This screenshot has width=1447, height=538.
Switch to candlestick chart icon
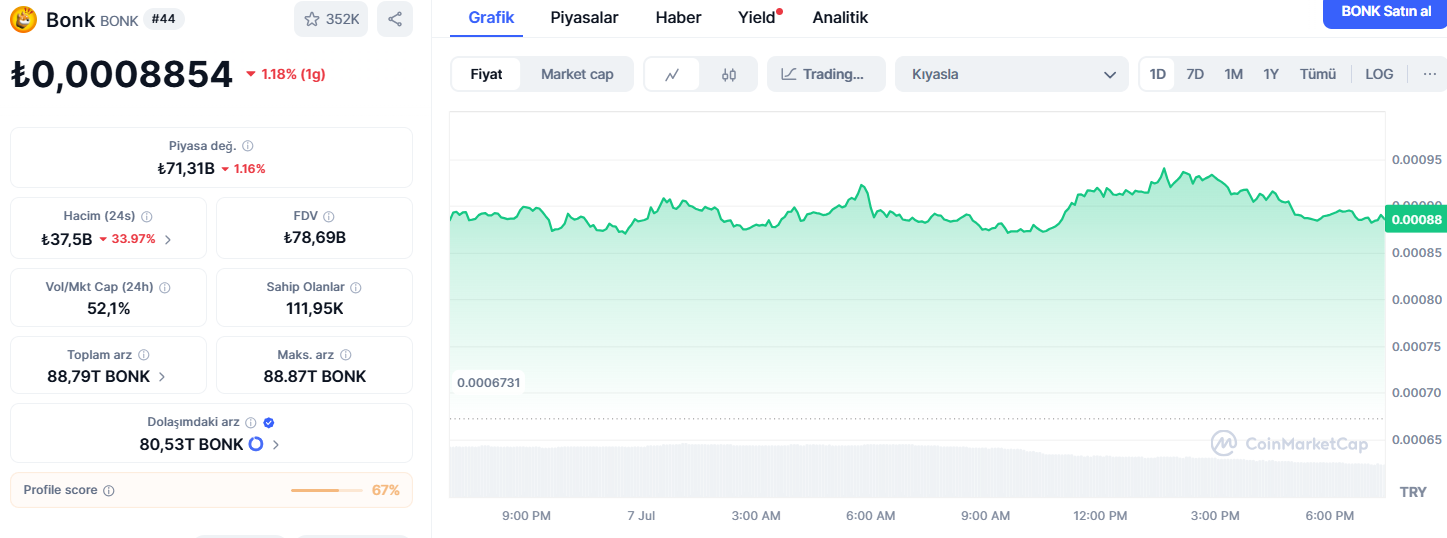(728, 74)
